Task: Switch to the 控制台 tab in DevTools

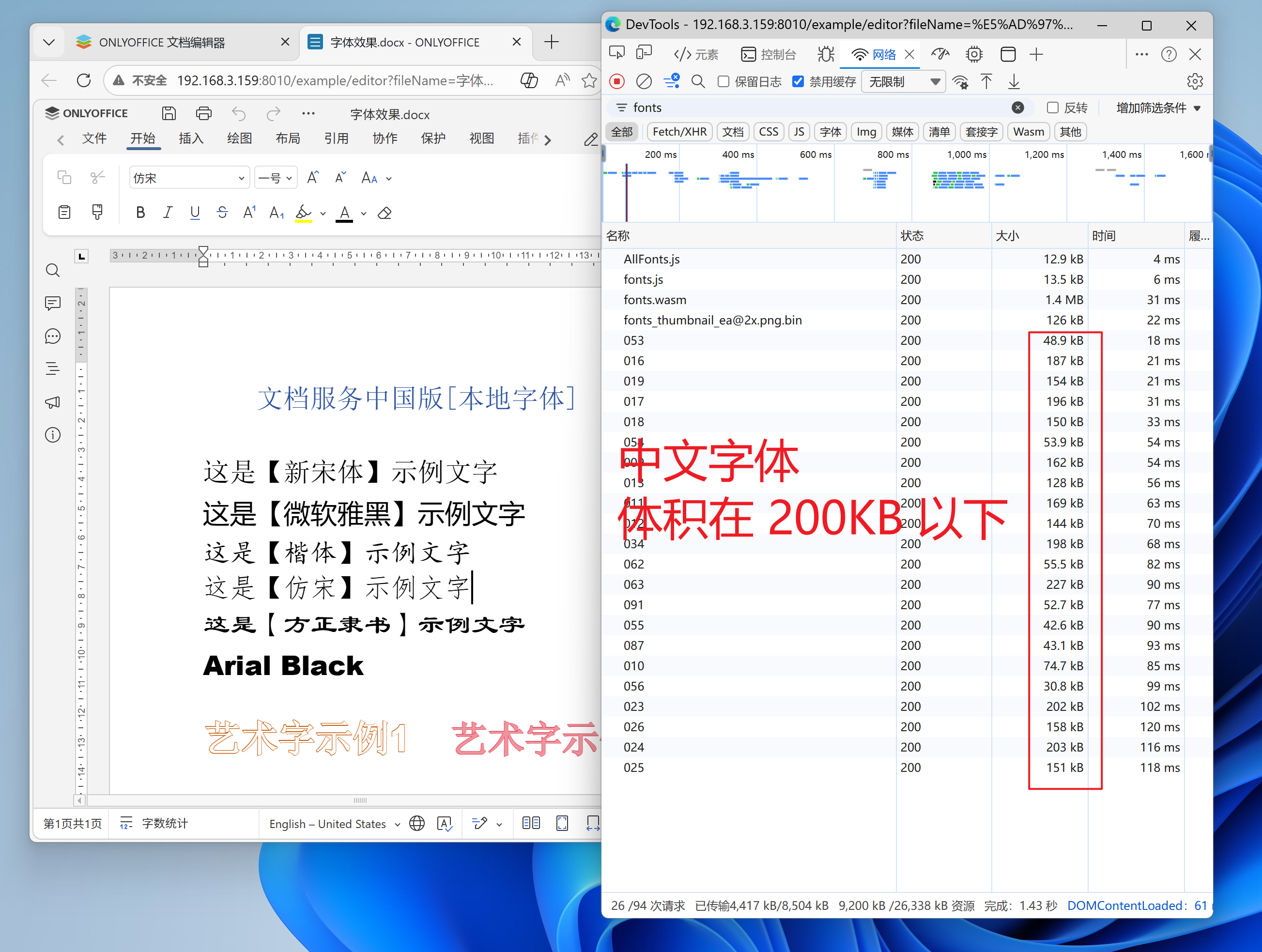Action: coord(769,54)
